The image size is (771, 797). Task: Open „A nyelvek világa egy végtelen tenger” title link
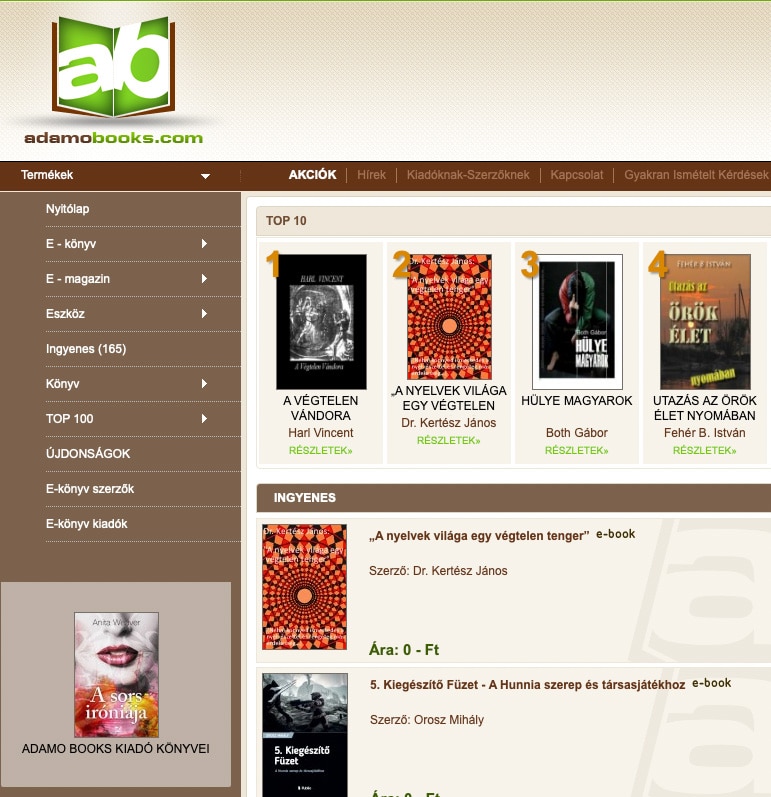click(479, 536)
